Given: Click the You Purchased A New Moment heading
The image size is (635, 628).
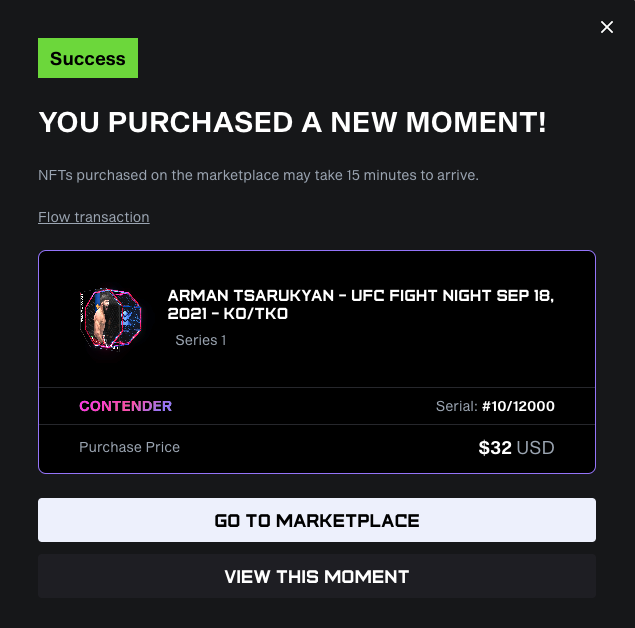Looking at the screenshot, I should pyautogui.click(x=292, y=122).
